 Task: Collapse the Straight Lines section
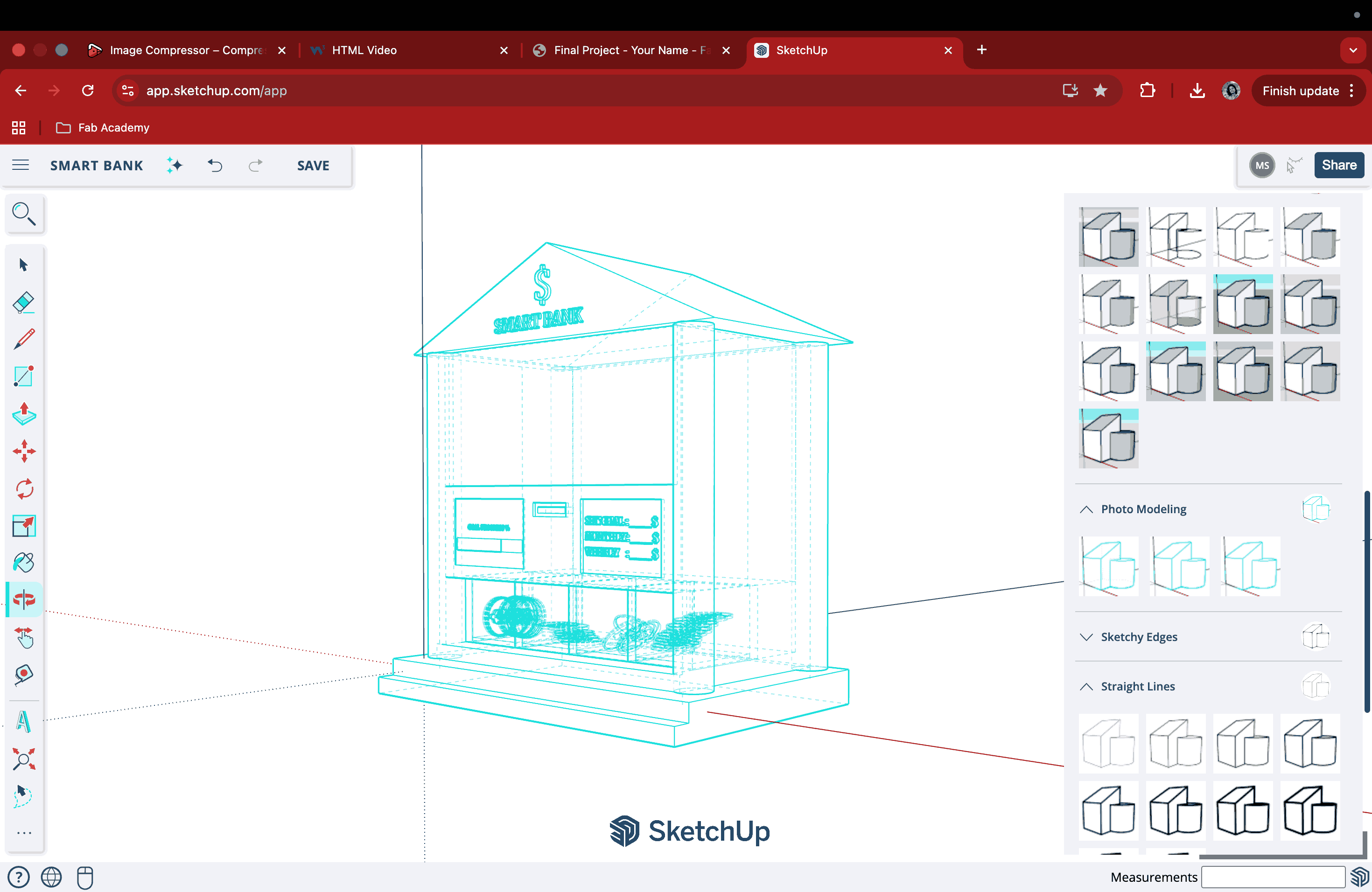point(1086,686)
